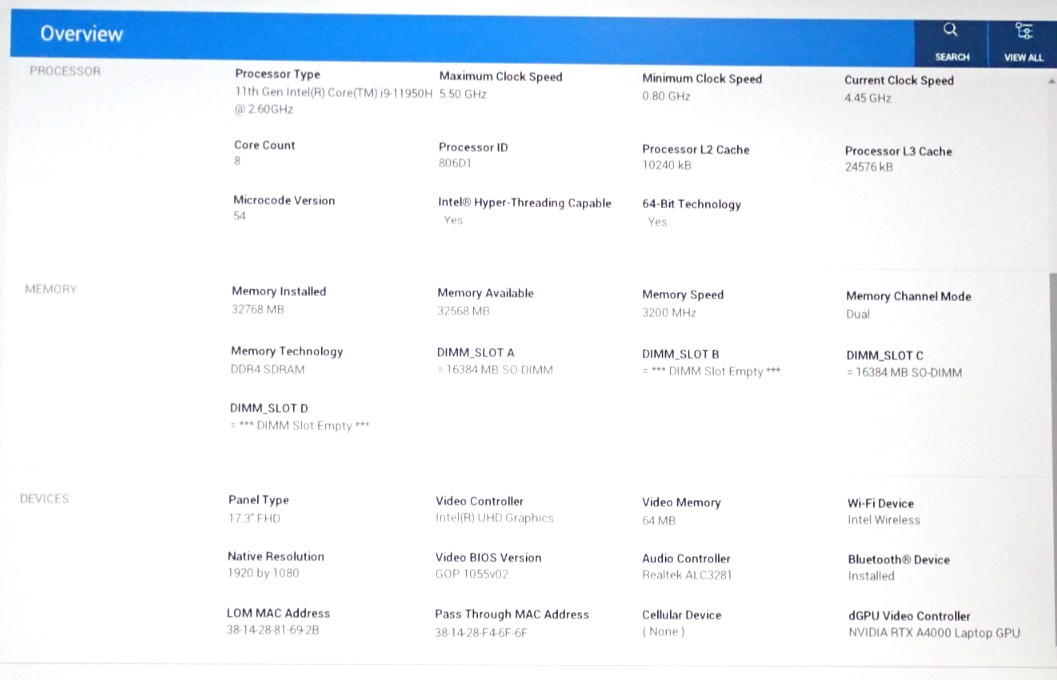This screenshot has height=680, width=1057.
Task: Click the Video Memory label
Action: (x=682, y=503)
